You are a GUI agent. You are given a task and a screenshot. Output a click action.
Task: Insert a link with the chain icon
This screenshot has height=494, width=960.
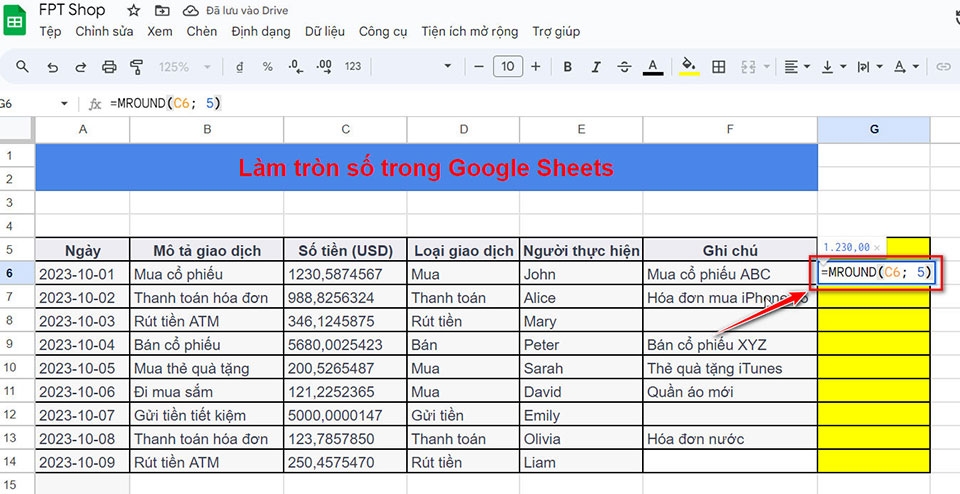(943, 67)
